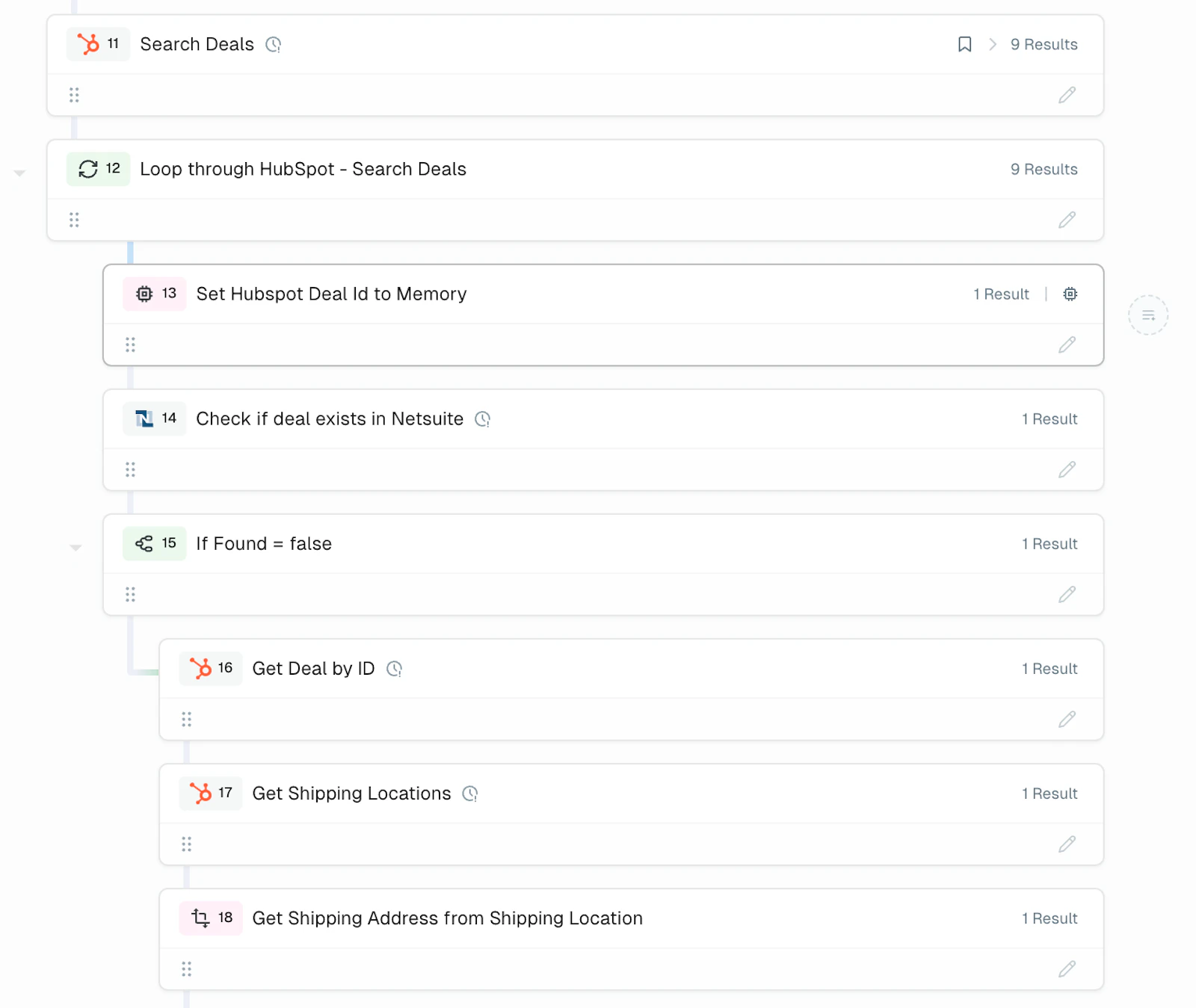Click clock icon beside Check if deal exists
1196x1008 pixels.
coord(483,419)
